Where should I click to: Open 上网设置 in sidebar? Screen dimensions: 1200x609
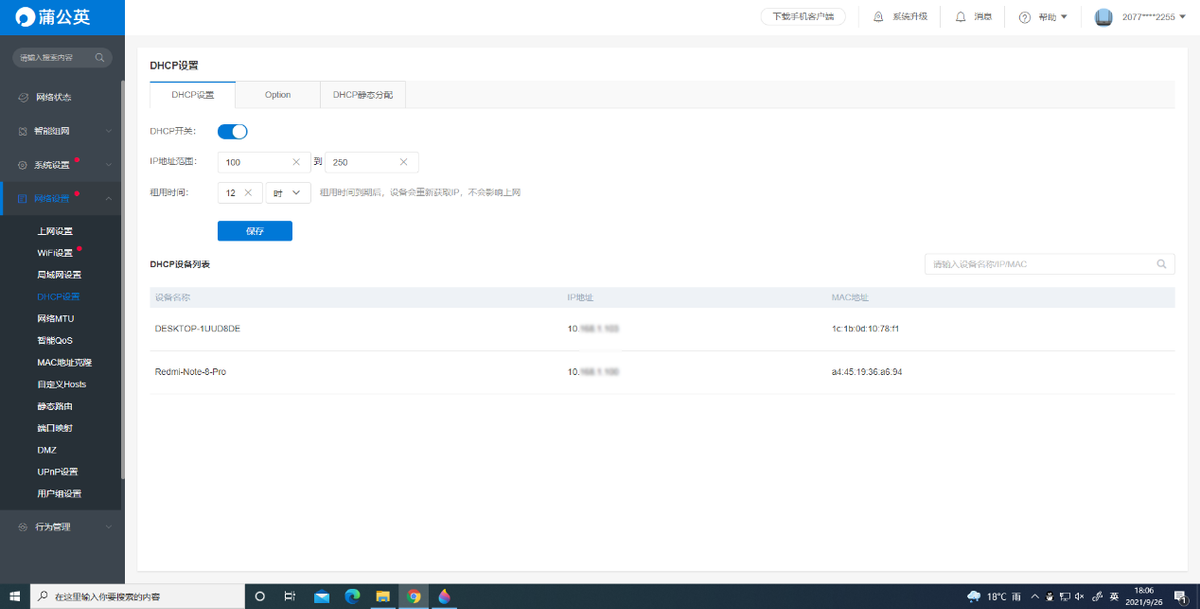(55, 231)
